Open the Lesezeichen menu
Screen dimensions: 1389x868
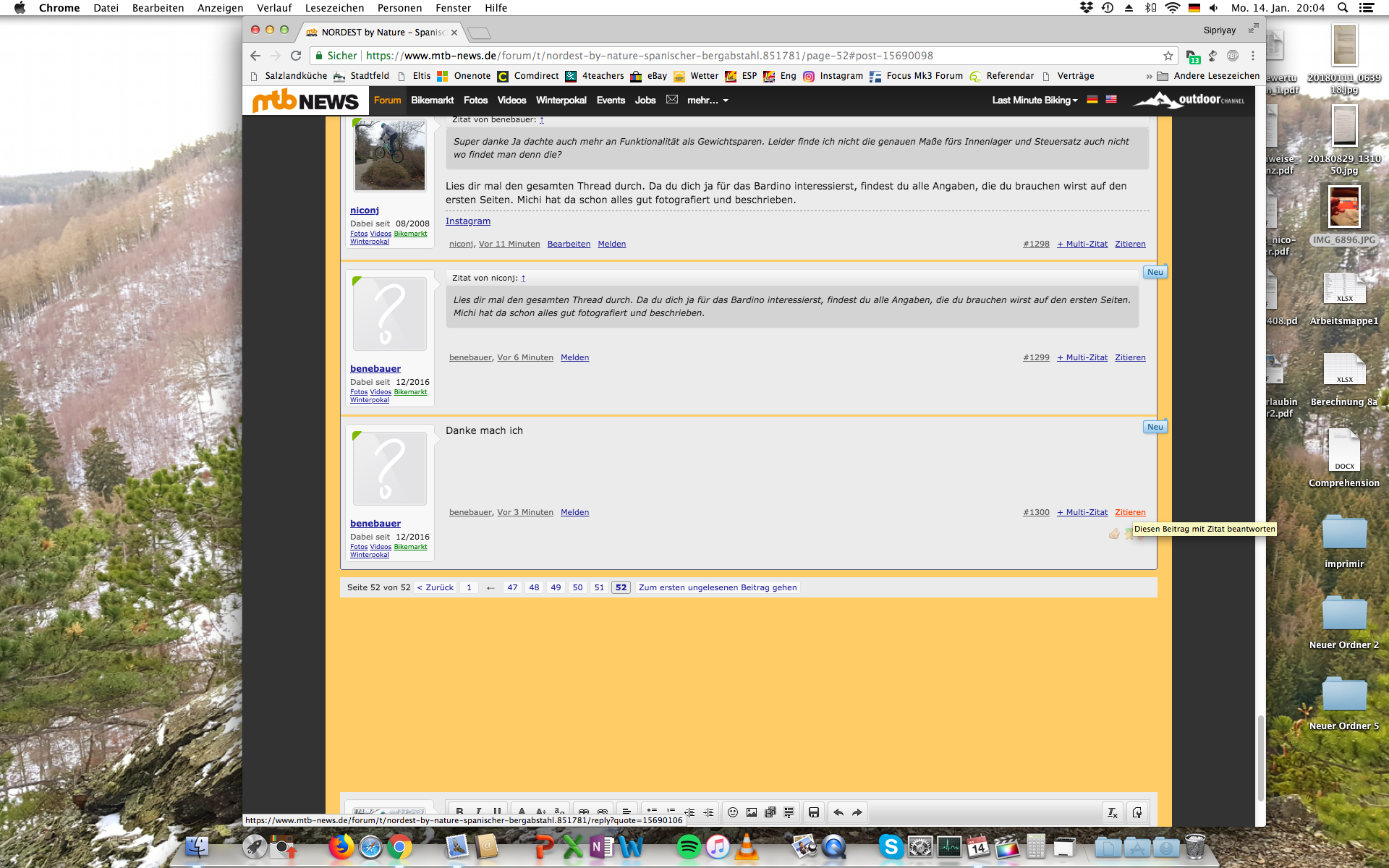[x=334, y=8]
